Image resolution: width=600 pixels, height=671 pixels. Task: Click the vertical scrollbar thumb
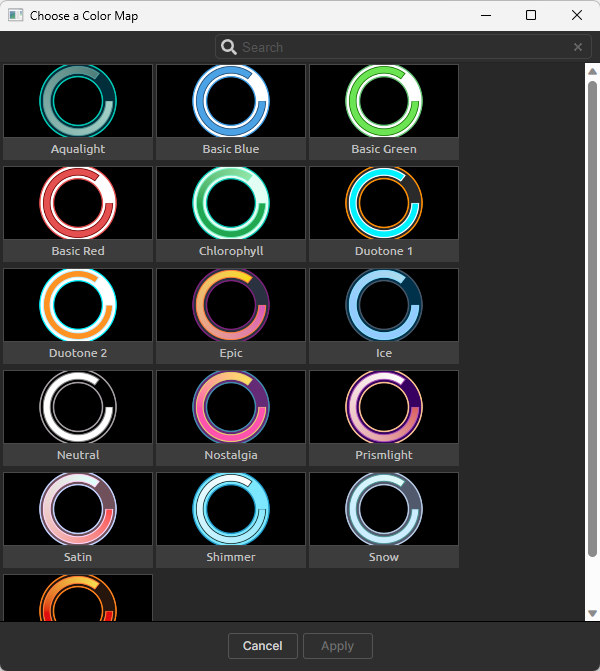click(592, 319)
